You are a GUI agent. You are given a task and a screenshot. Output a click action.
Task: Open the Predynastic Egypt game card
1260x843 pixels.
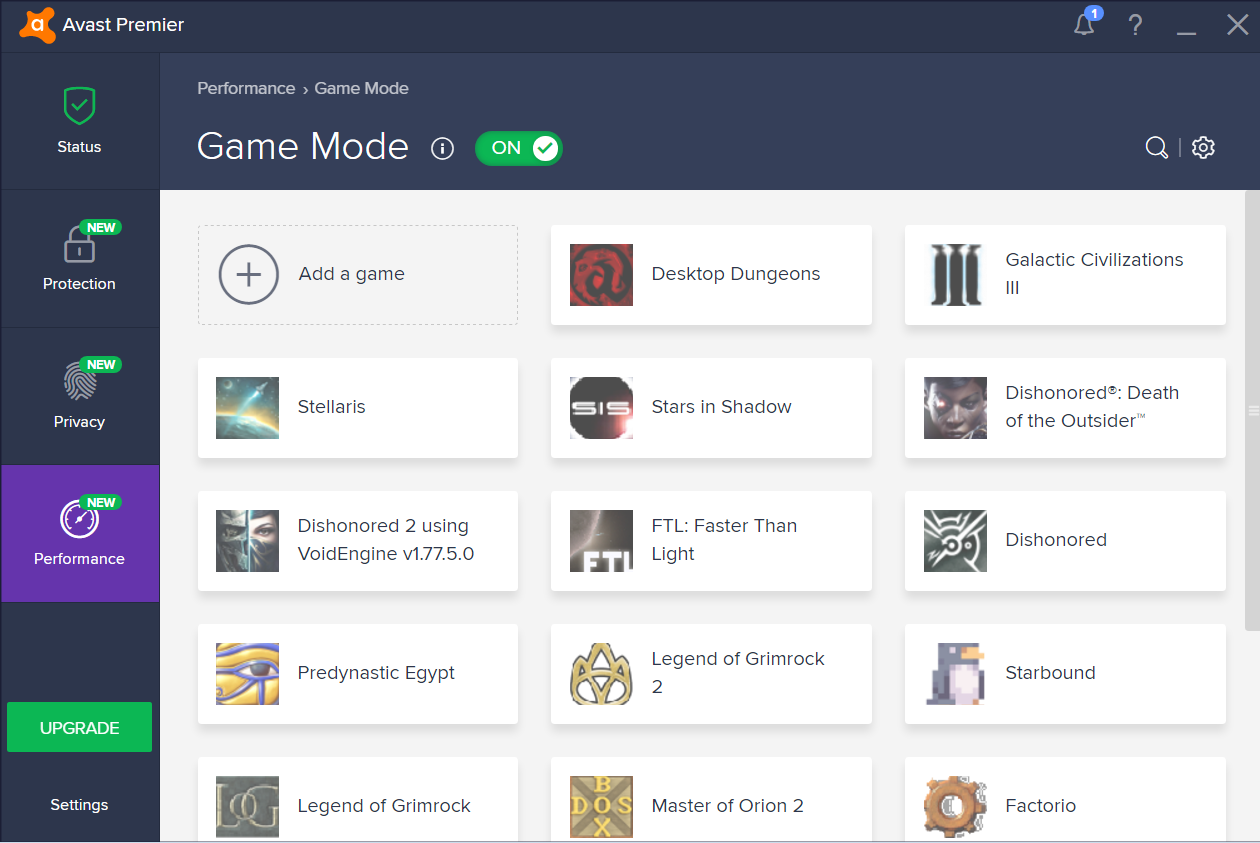[358, 674]
